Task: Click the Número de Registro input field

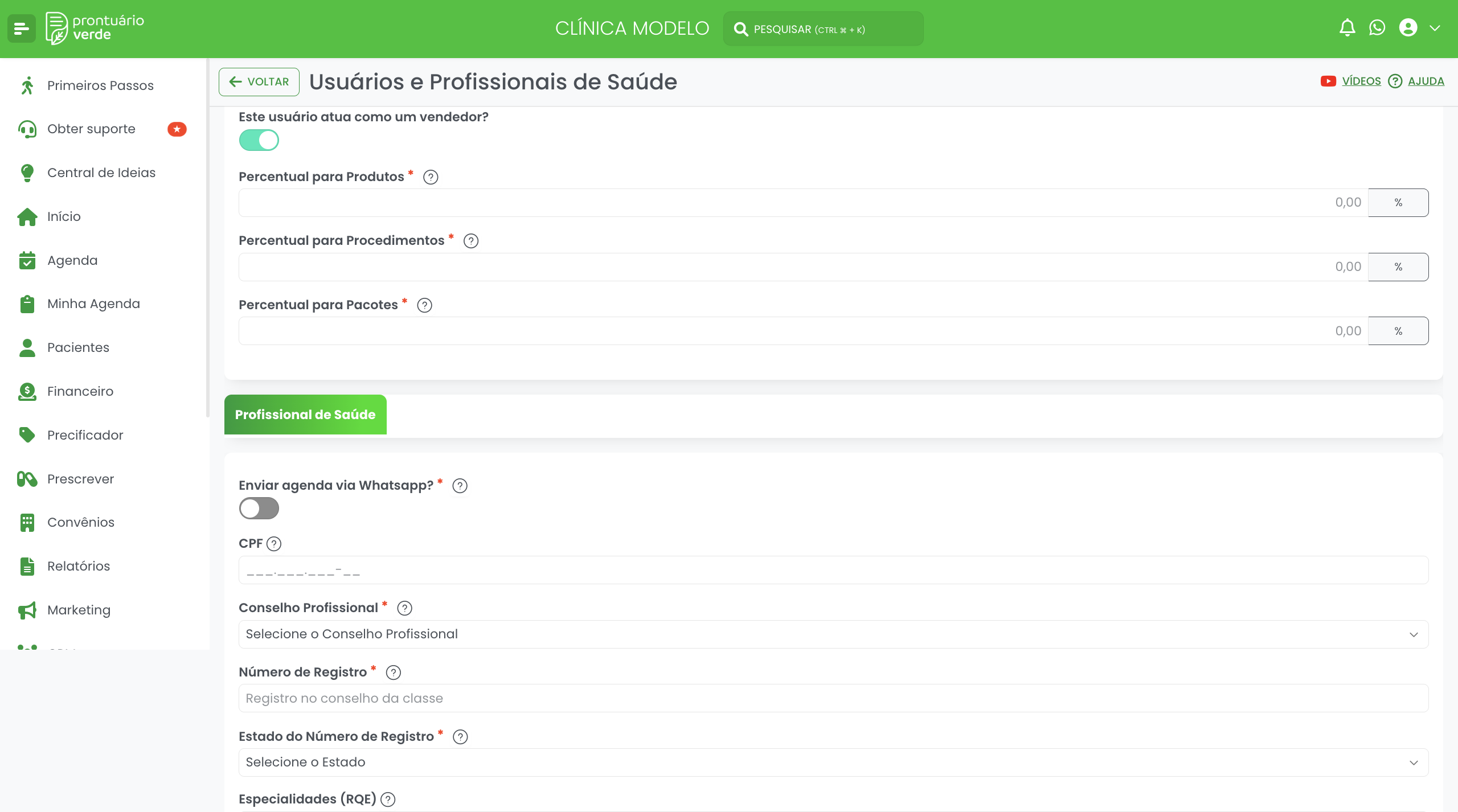Action: click(x=833, y=698)
